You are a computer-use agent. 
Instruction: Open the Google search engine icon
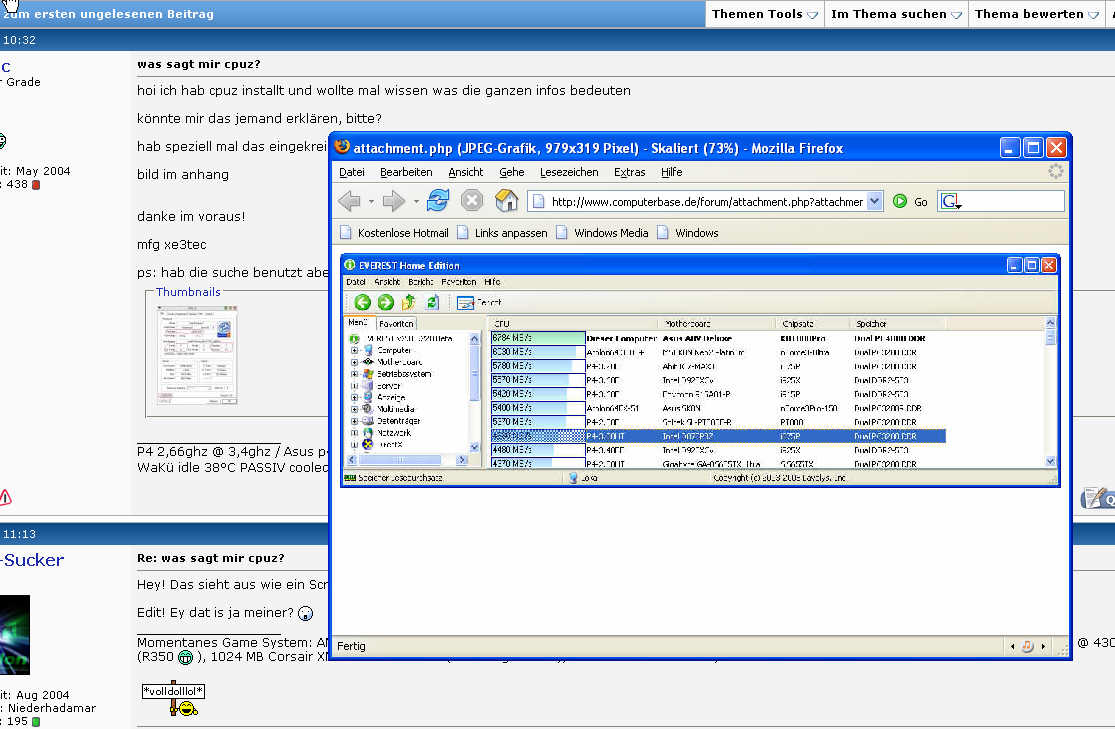coord(951,202)
